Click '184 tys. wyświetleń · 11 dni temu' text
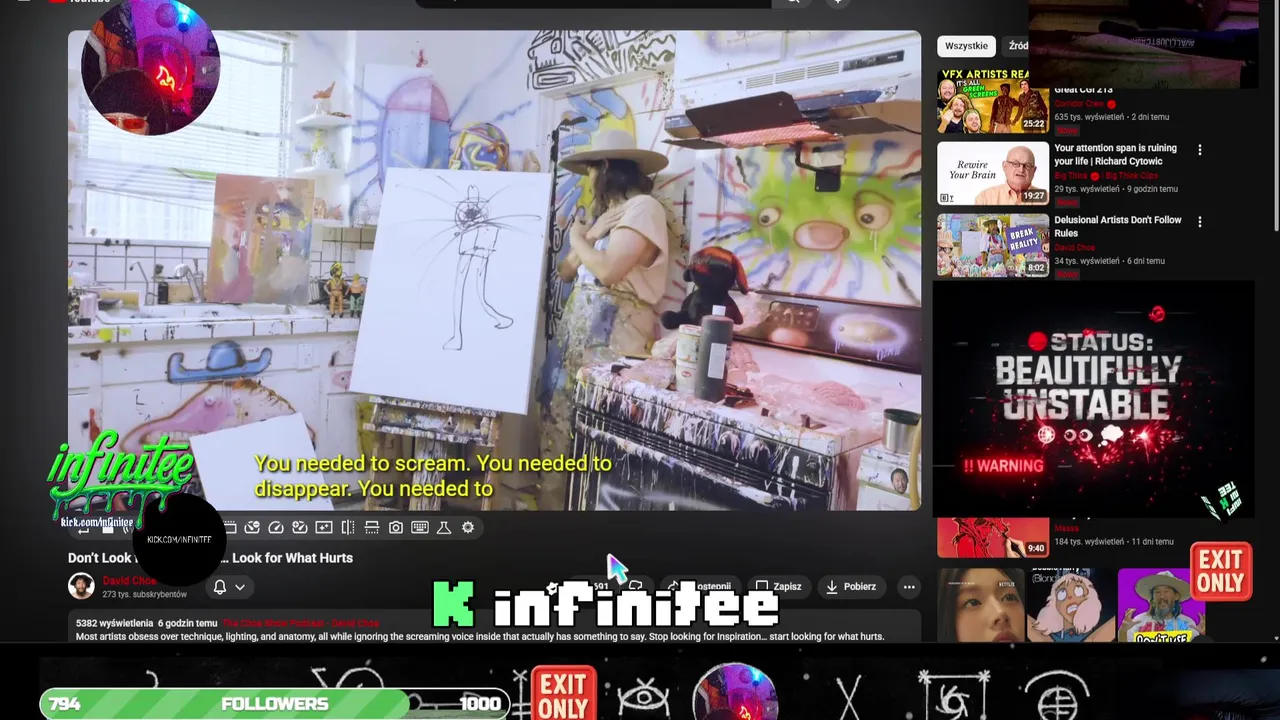The image size is (1280, 720). (x=1114, y=542)
